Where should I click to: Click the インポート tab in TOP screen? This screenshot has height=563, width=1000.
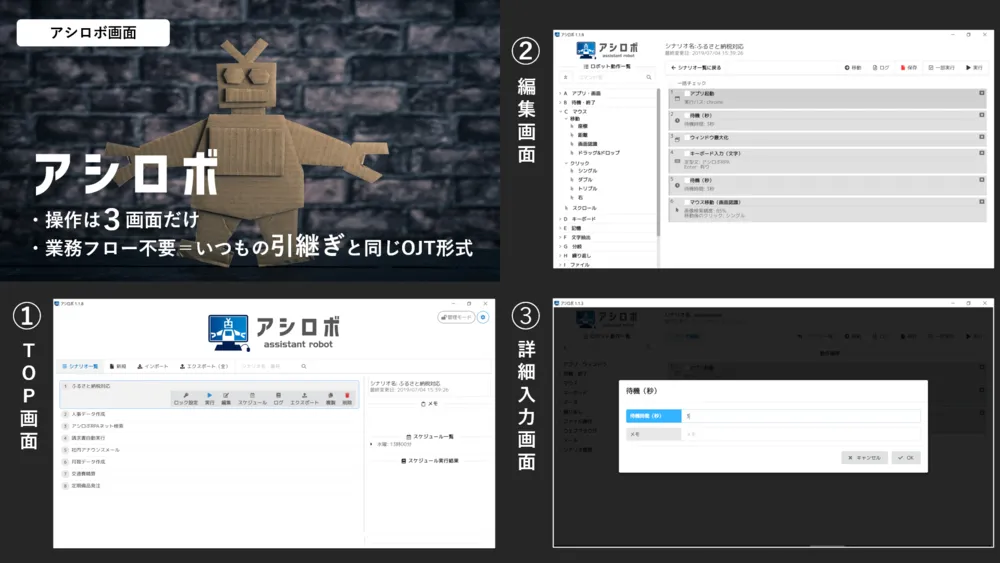point(153,367)
